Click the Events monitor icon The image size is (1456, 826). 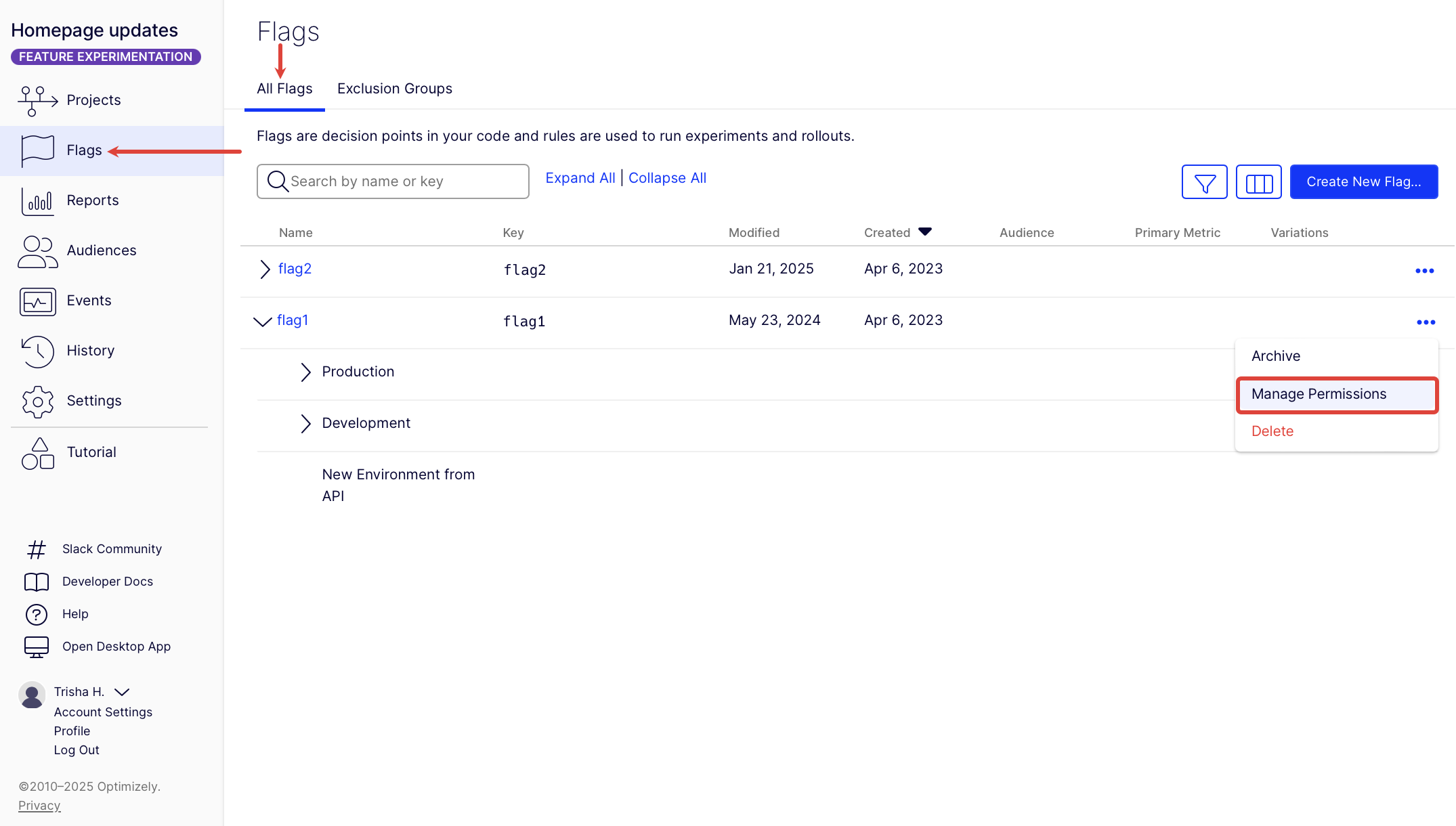[38, 301]
